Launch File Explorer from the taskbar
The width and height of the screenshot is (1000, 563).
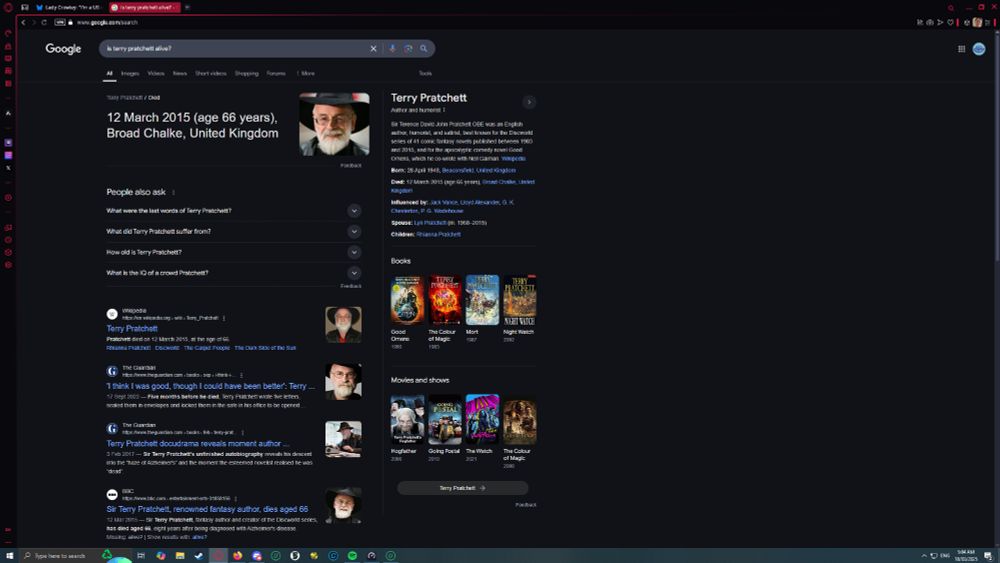(x=180, y=555)
